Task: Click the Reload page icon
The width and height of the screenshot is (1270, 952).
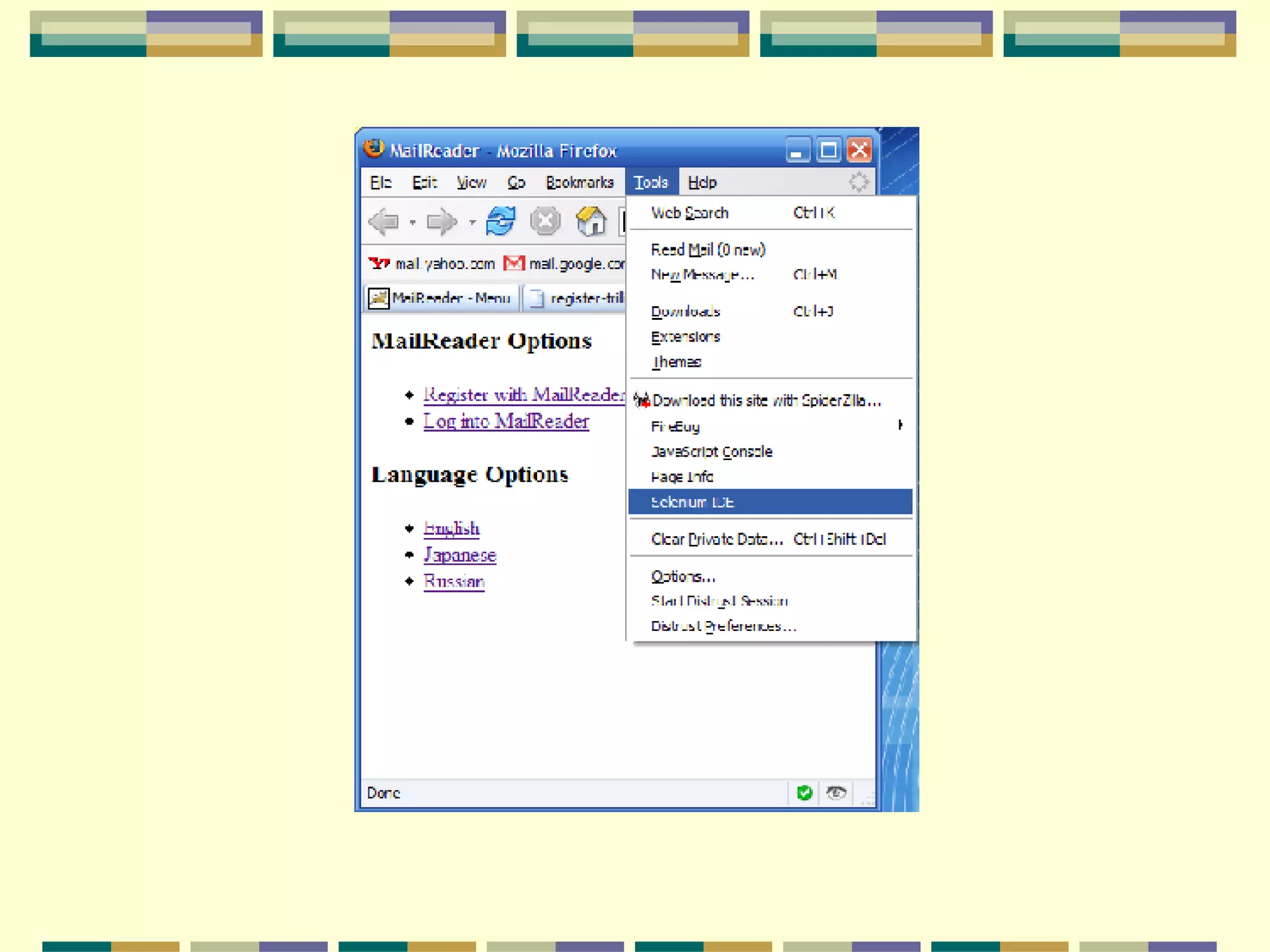Action: coord(500,221)
